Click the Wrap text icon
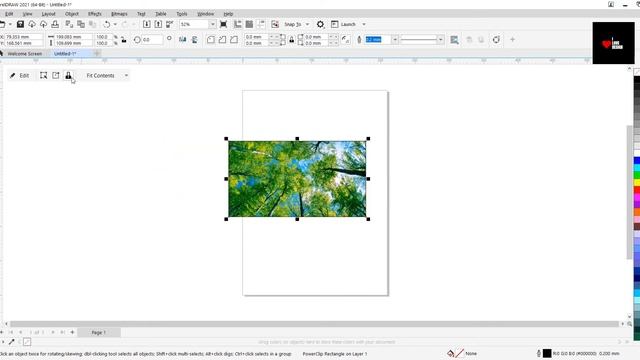The height and width of the screenshot is (360, 640). 454,40
